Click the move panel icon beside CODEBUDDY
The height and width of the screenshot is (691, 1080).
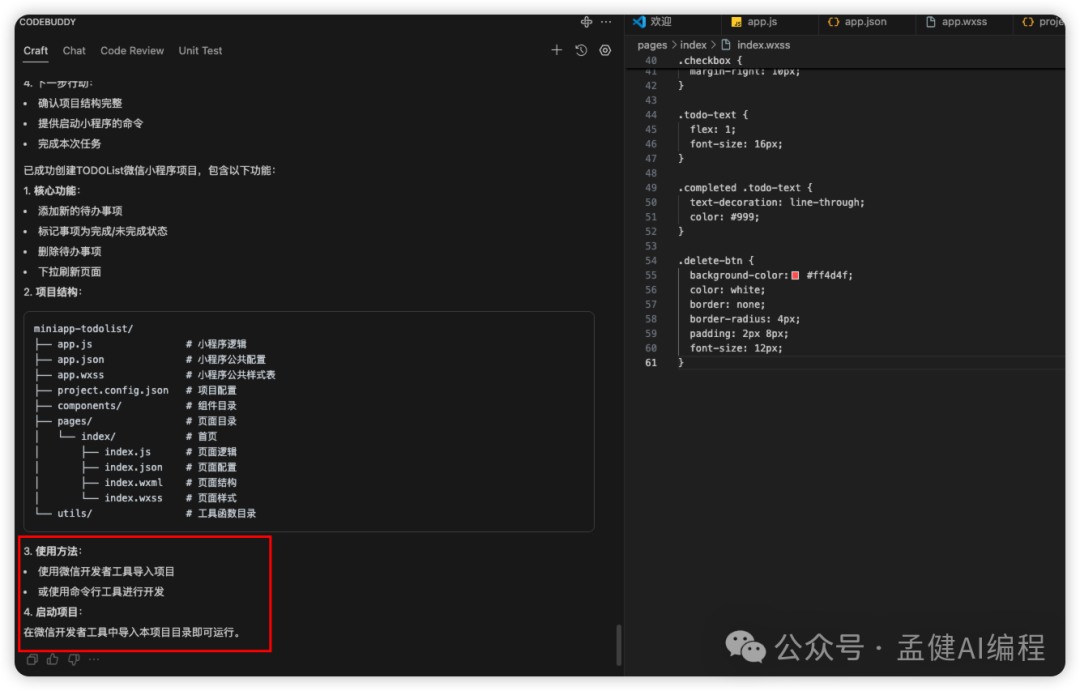point(586,22)
